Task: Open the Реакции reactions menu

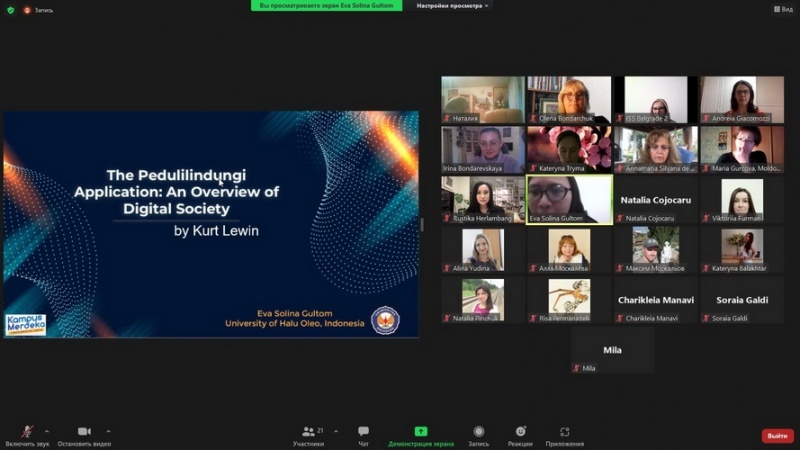Action: point(520,432)
